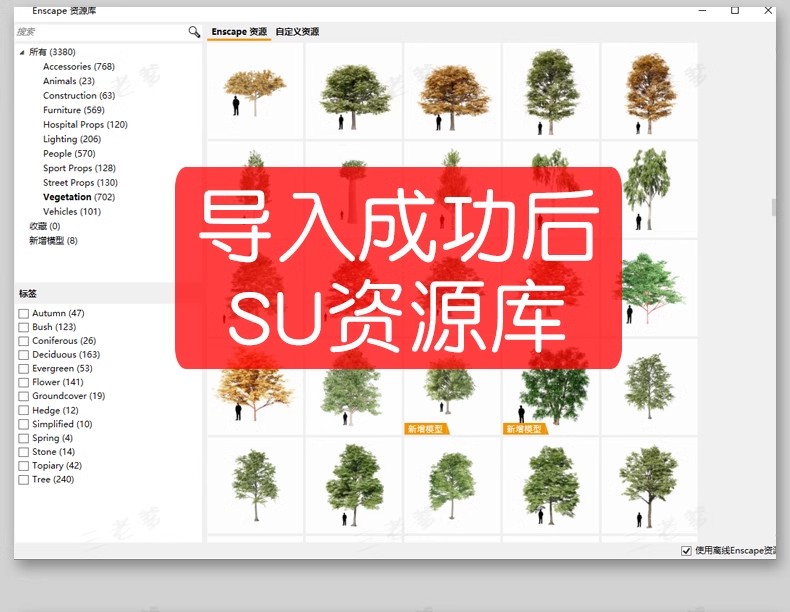Open the Animals (23) category
This screenshot has height=612, width=790.
69,81
